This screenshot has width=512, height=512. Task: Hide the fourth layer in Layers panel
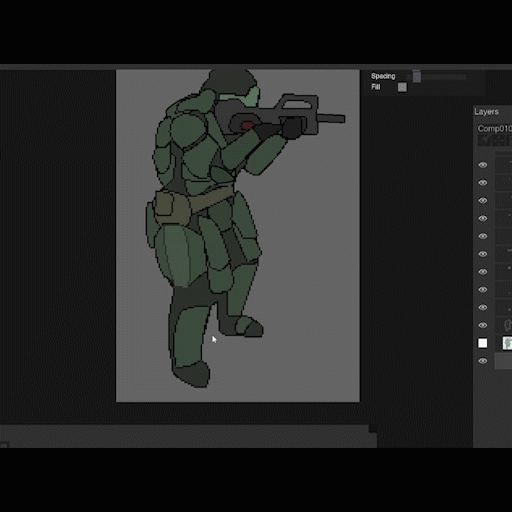(x=483, y=218)
